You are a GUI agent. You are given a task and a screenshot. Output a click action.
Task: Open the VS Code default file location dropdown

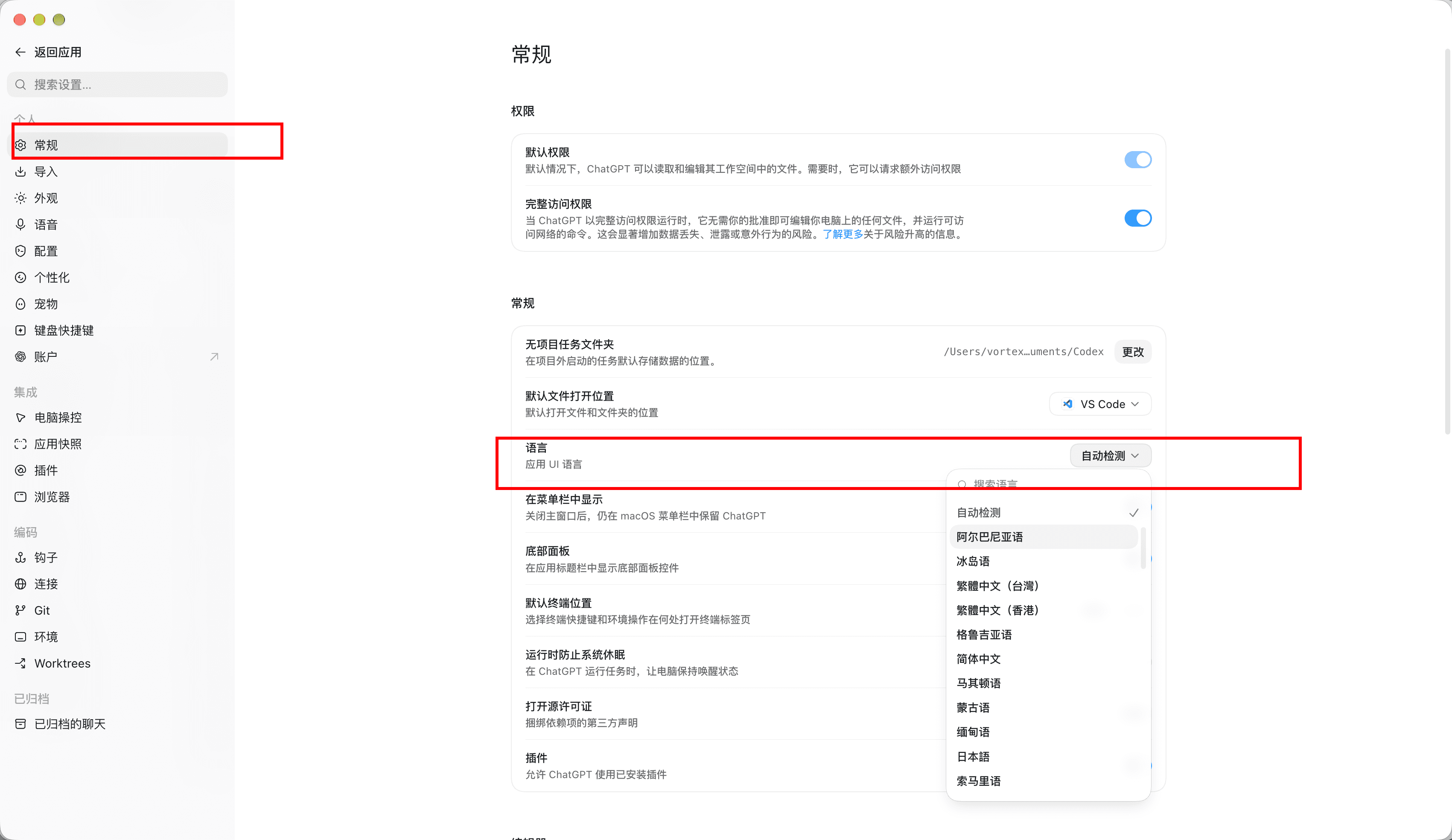[x=1100, y=404]
